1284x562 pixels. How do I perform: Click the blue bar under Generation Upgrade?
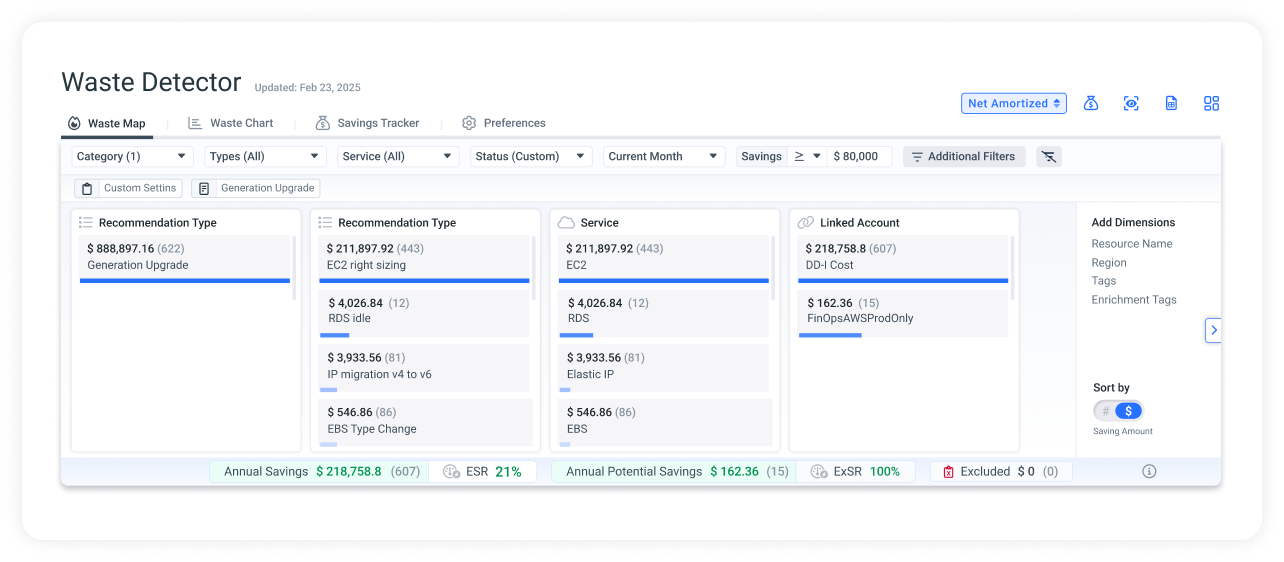pos(185,281)
